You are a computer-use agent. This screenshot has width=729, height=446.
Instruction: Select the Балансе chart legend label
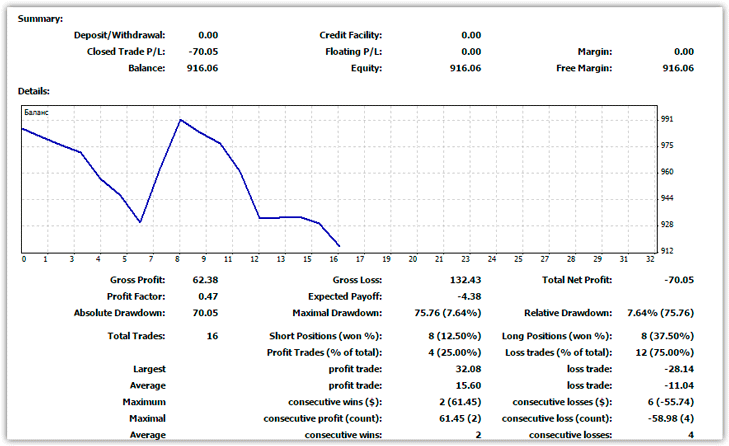pyautogui.click(x=35, y=113)
